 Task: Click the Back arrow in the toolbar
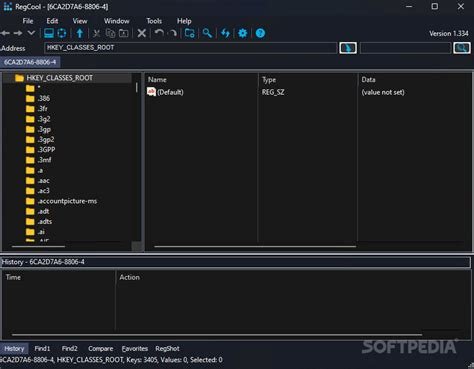(x=5, y=33)
